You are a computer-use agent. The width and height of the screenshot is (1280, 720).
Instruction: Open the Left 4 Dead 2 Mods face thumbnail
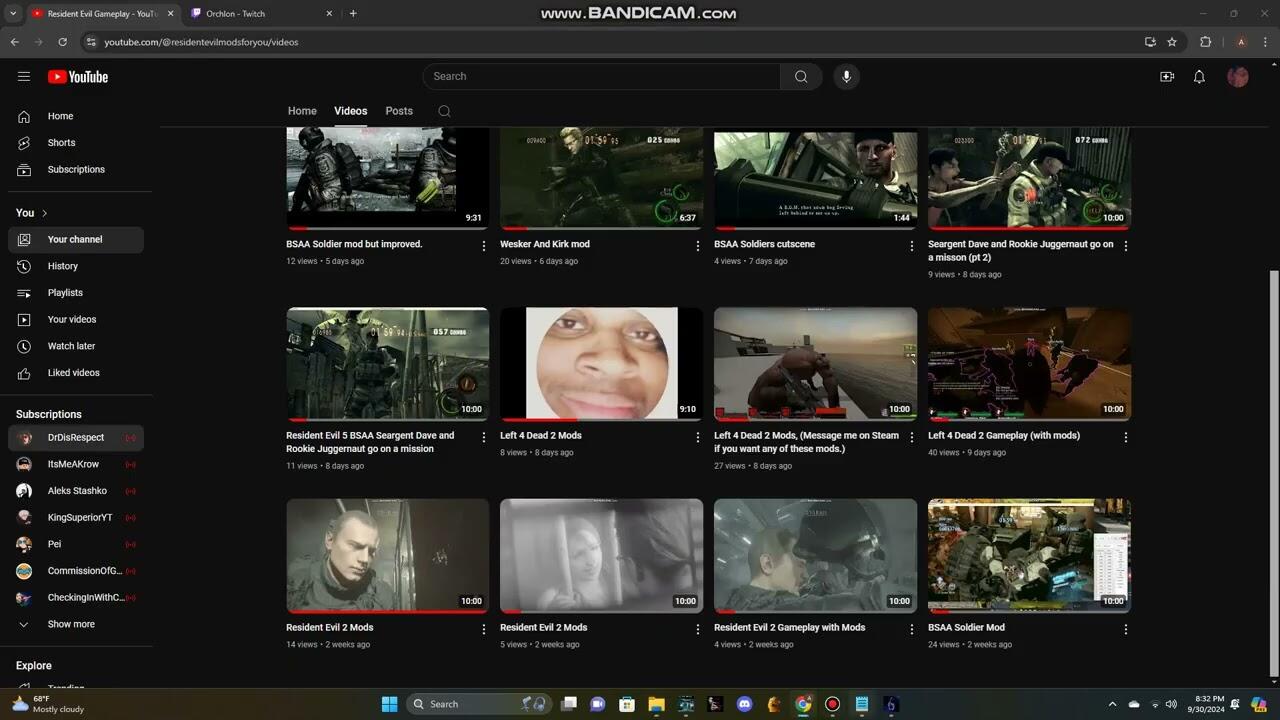click(601, 364)
